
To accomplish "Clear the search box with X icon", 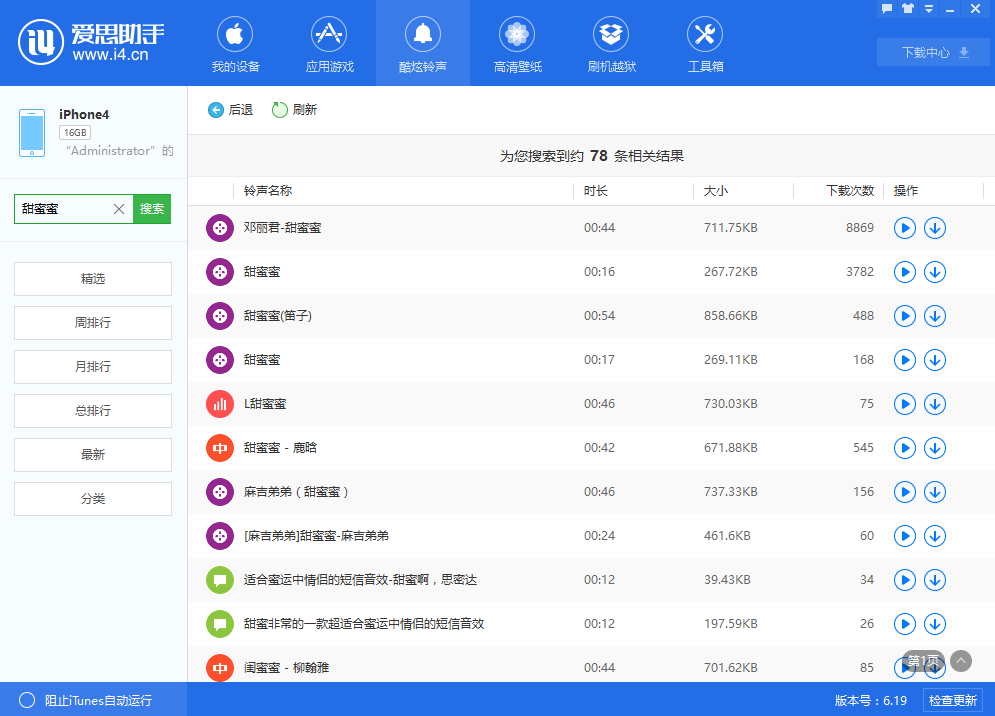I will tap(118, 209).
